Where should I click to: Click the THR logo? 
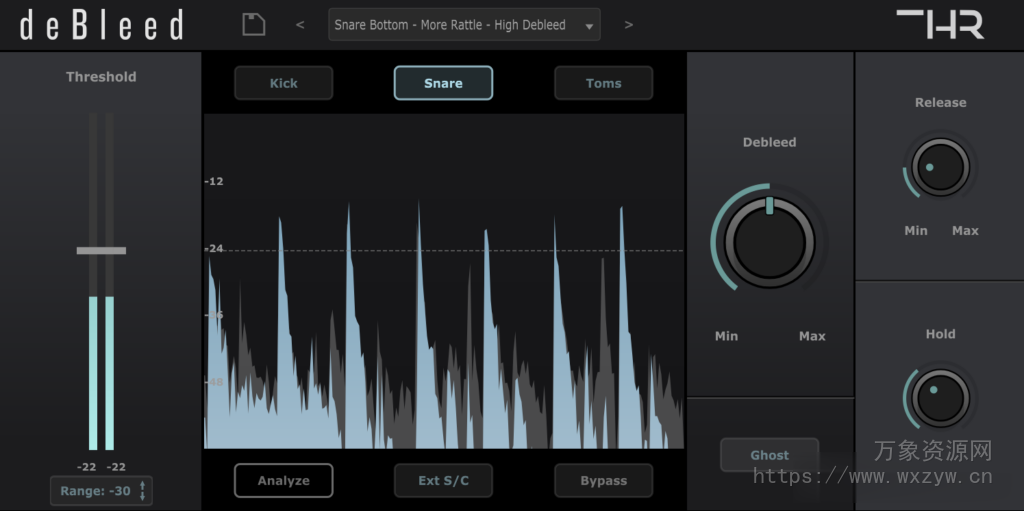coord(939,24)
